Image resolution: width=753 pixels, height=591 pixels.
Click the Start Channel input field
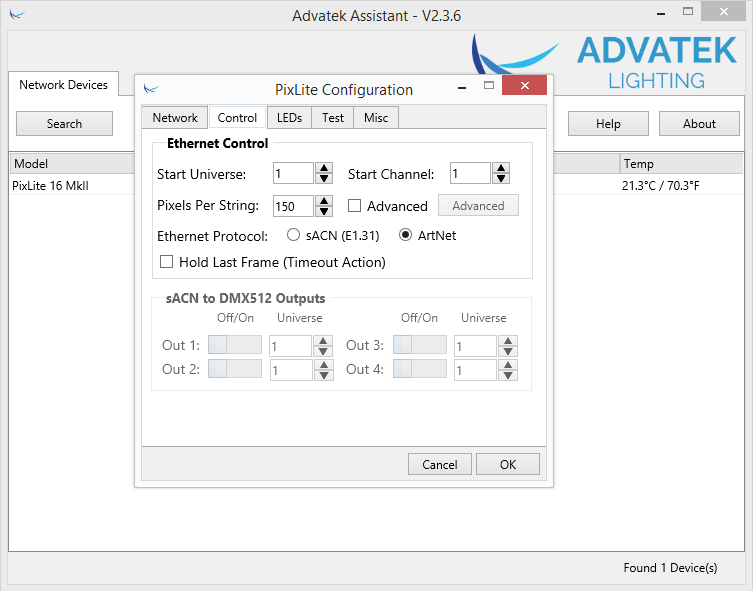click(x=470, y=173)
